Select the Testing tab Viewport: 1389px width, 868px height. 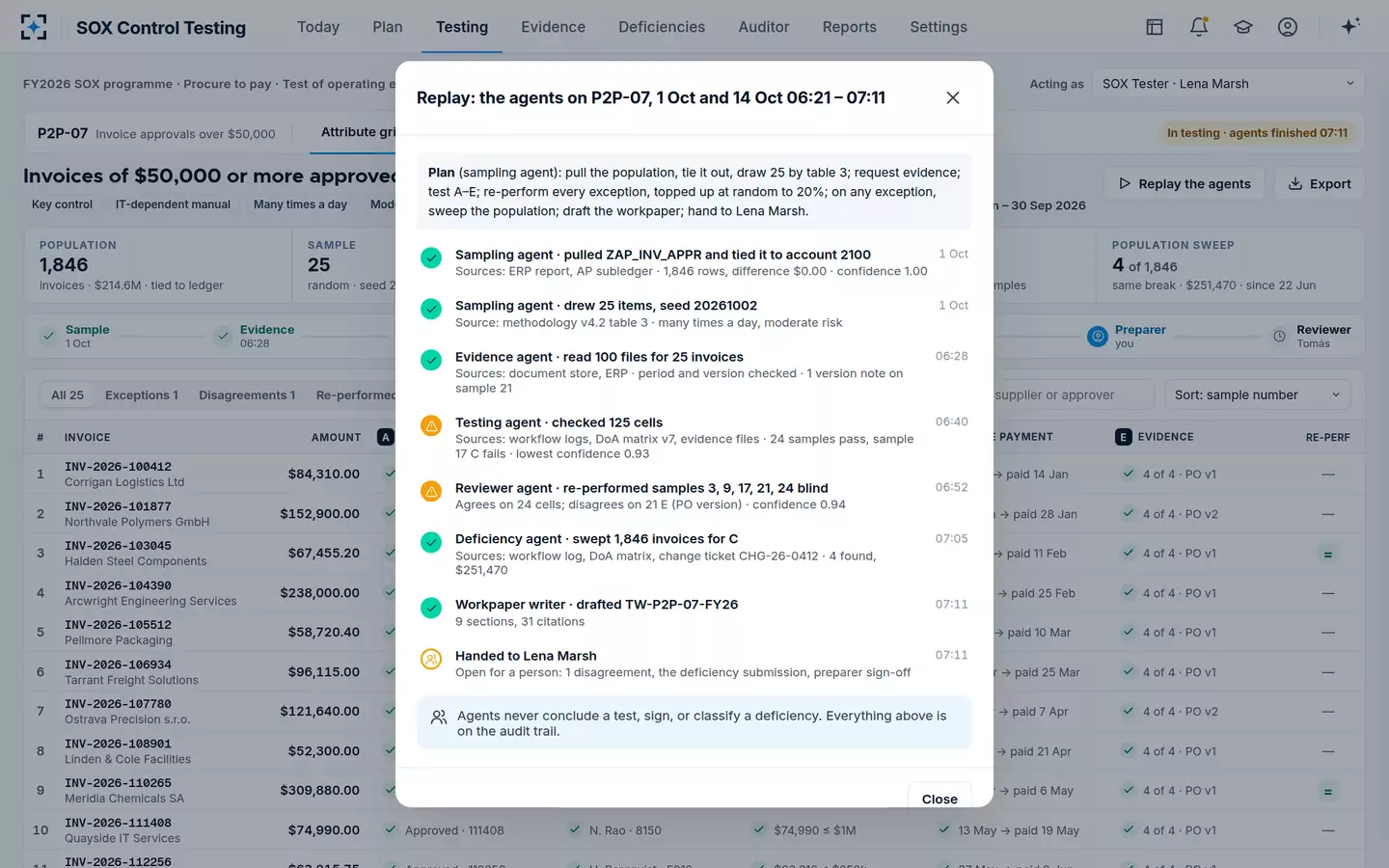462,27
